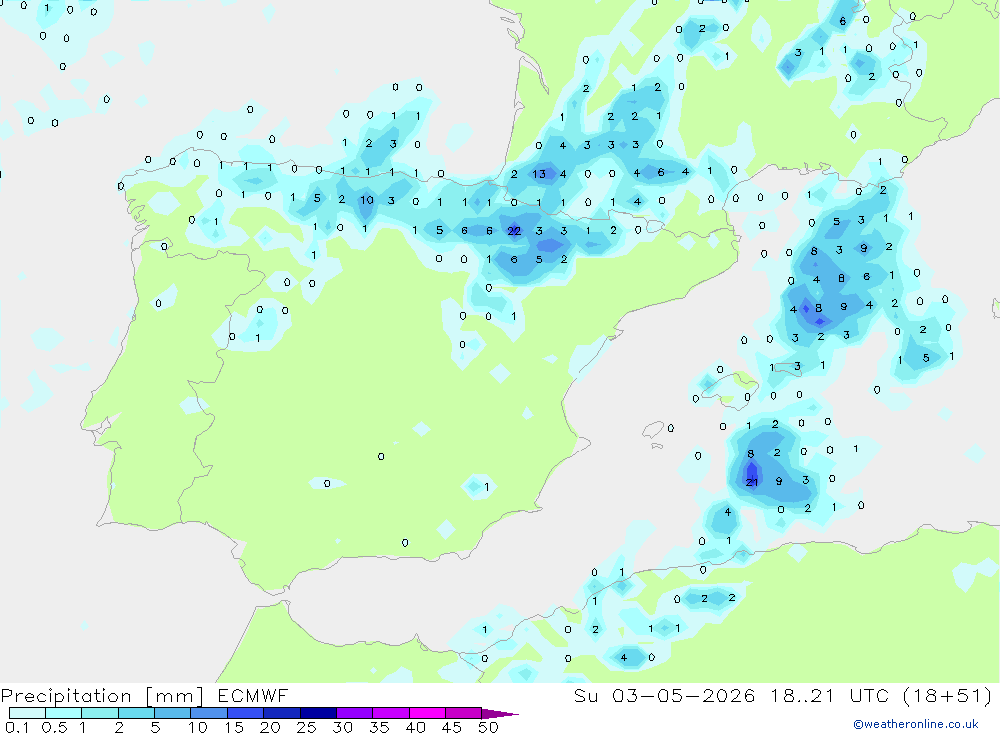Click the '21' precipitation value near the islands

point(752,482)
